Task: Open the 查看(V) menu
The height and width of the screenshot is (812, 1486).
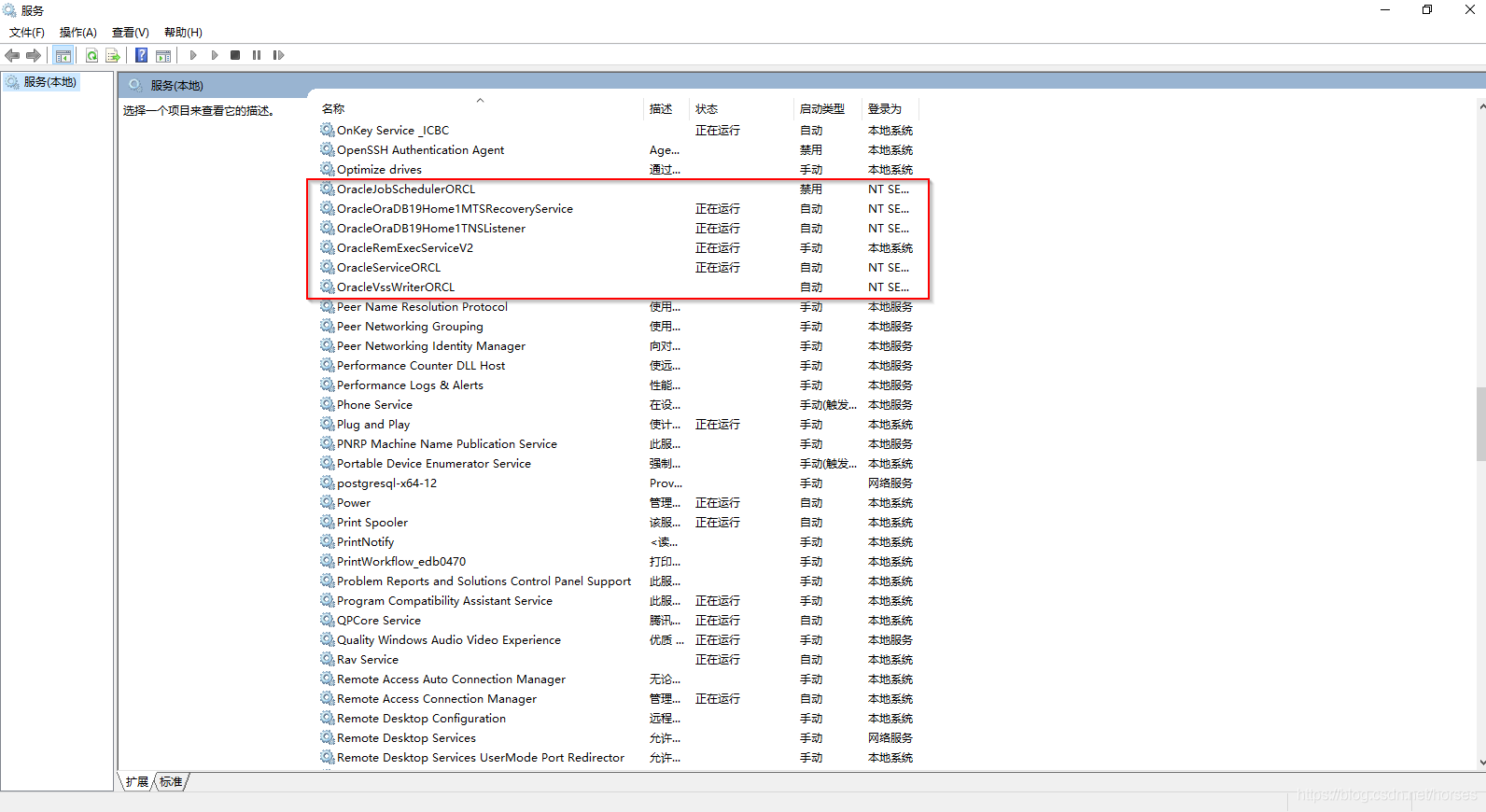Action: (131, 33)
